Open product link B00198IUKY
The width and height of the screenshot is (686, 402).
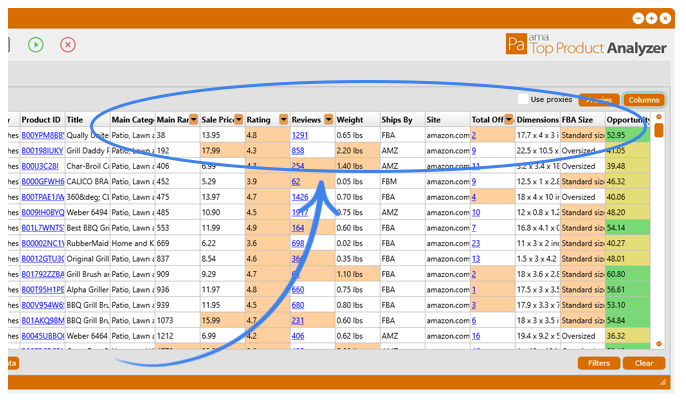point(42,150)
